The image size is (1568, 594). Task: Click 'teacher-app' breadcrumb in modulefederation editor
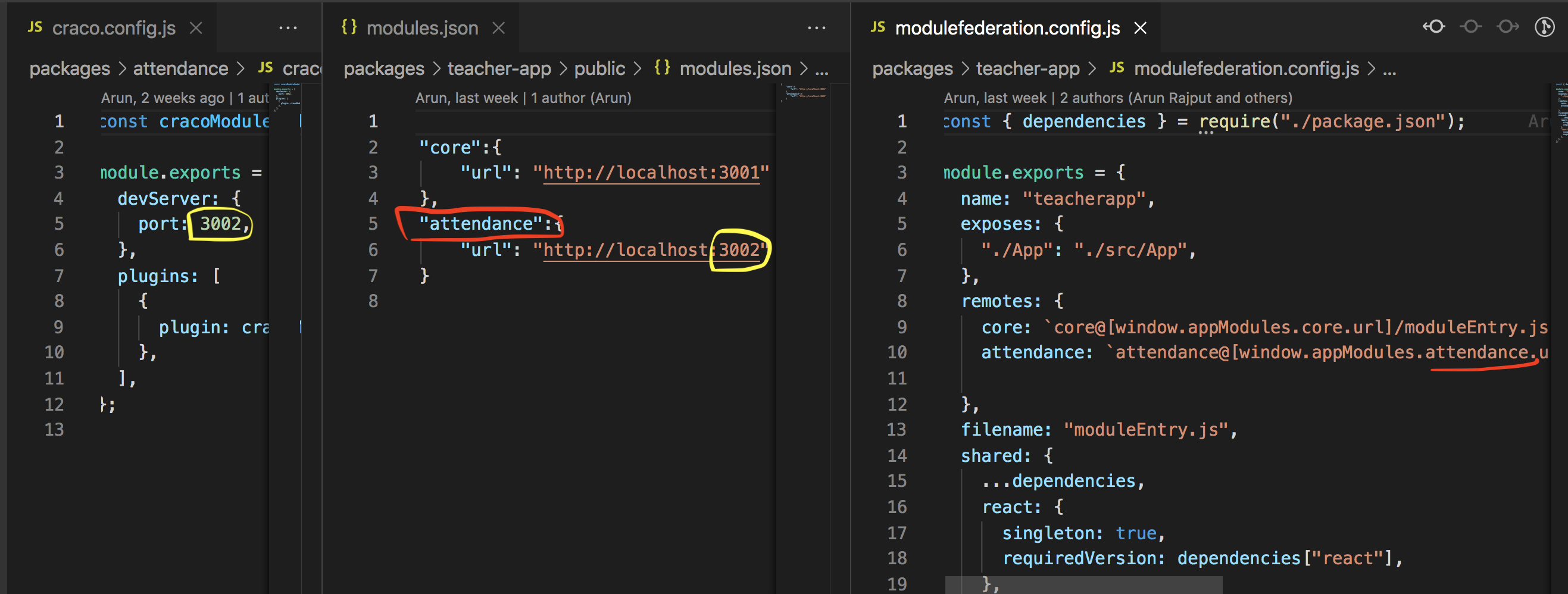[1028, 69]
